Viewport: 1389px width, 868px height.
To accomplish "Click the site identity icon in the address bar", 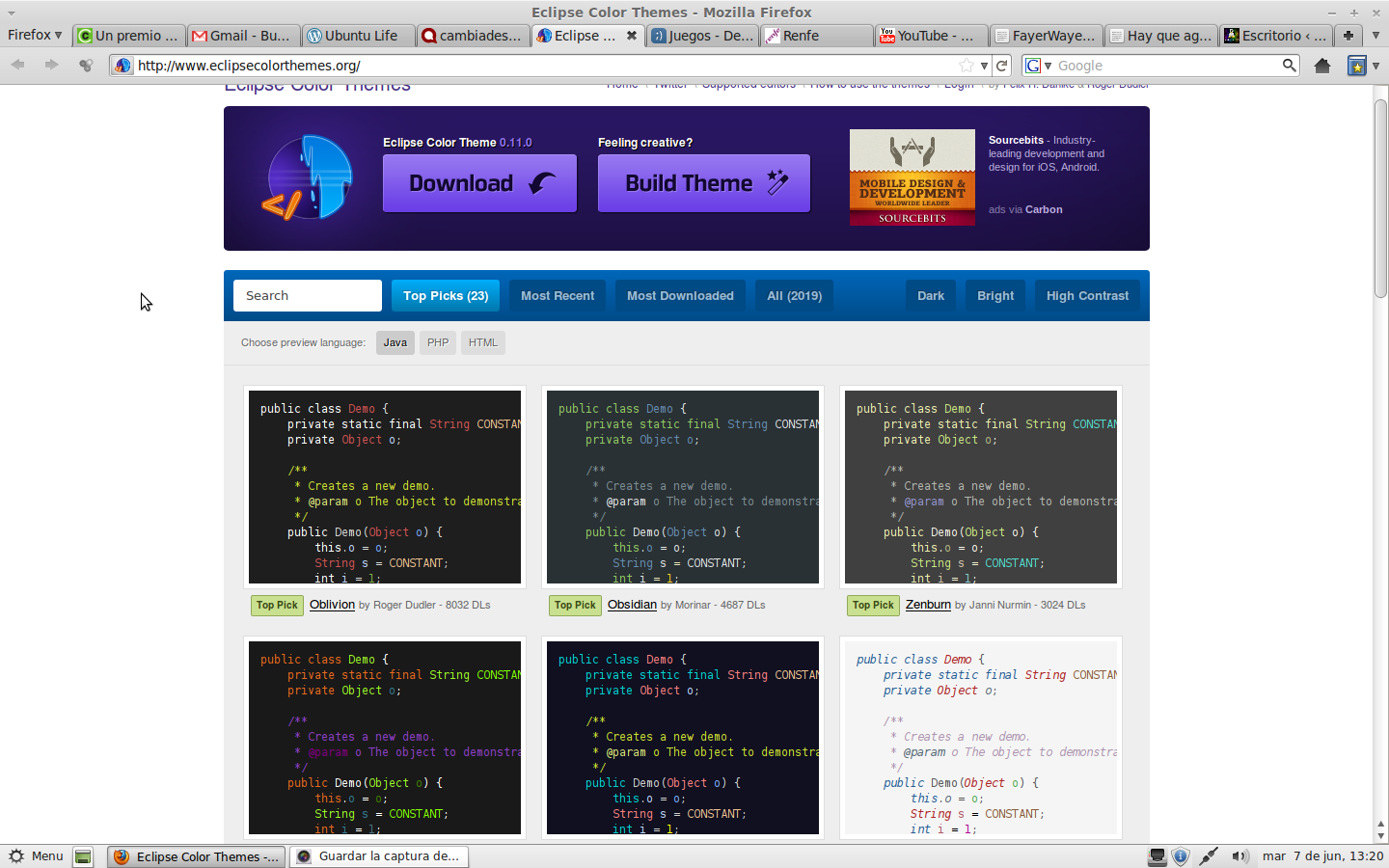I will [123, 66].
